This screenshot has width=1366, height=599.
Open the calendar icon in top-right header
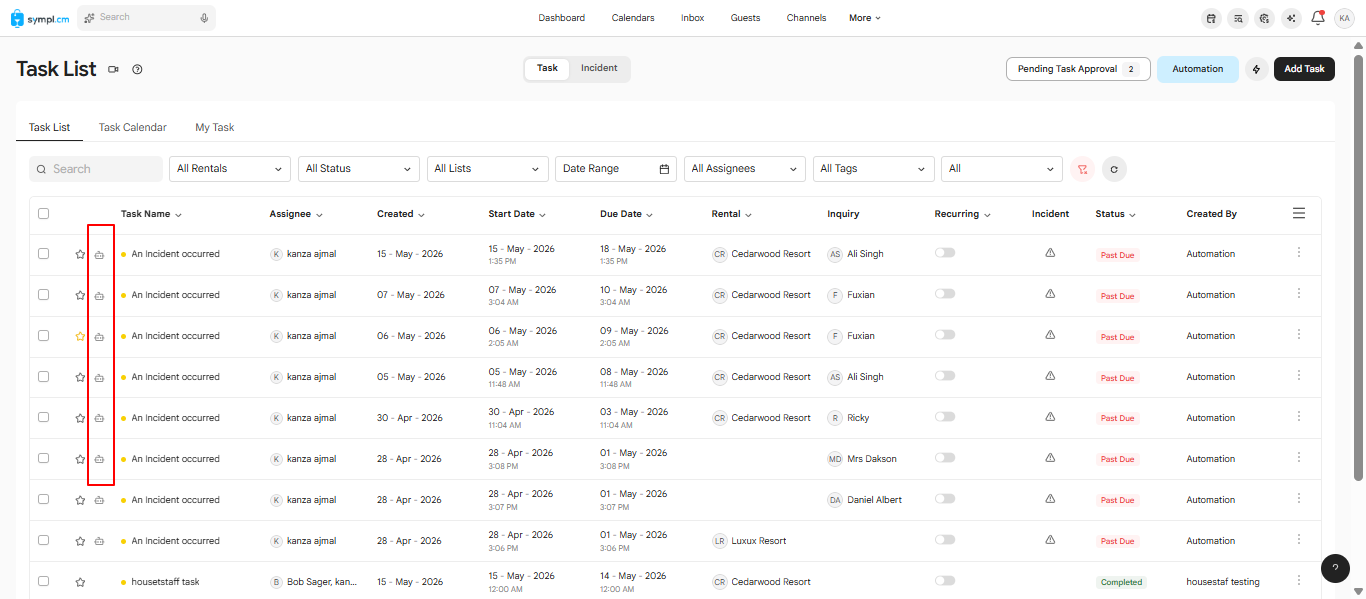tap(1211, 18)
